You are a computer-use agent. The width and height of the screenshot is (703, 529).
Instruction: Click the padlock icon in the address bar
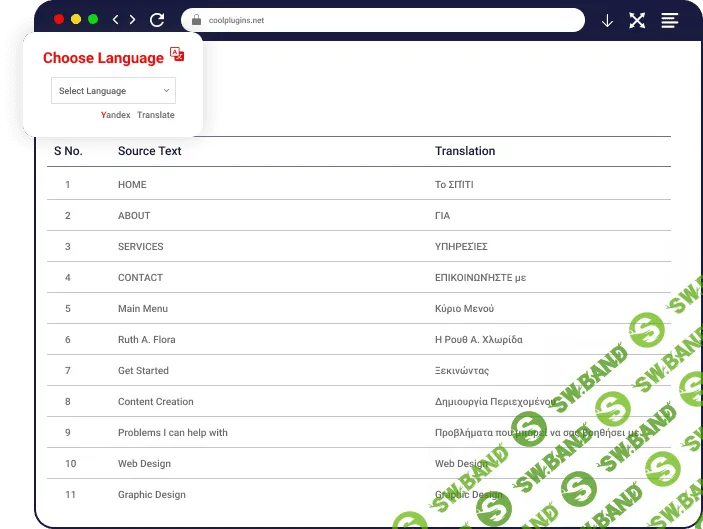[x=196, y=20]
